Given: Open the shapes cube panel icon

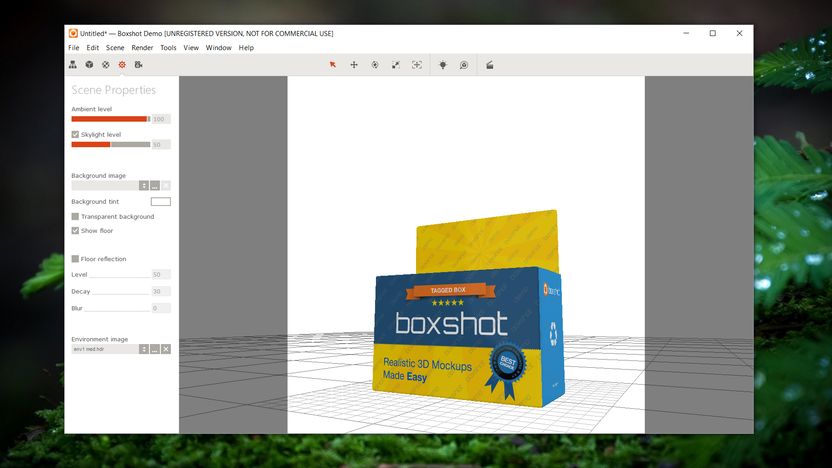Looking at the screenshot, I should point(89,65).
